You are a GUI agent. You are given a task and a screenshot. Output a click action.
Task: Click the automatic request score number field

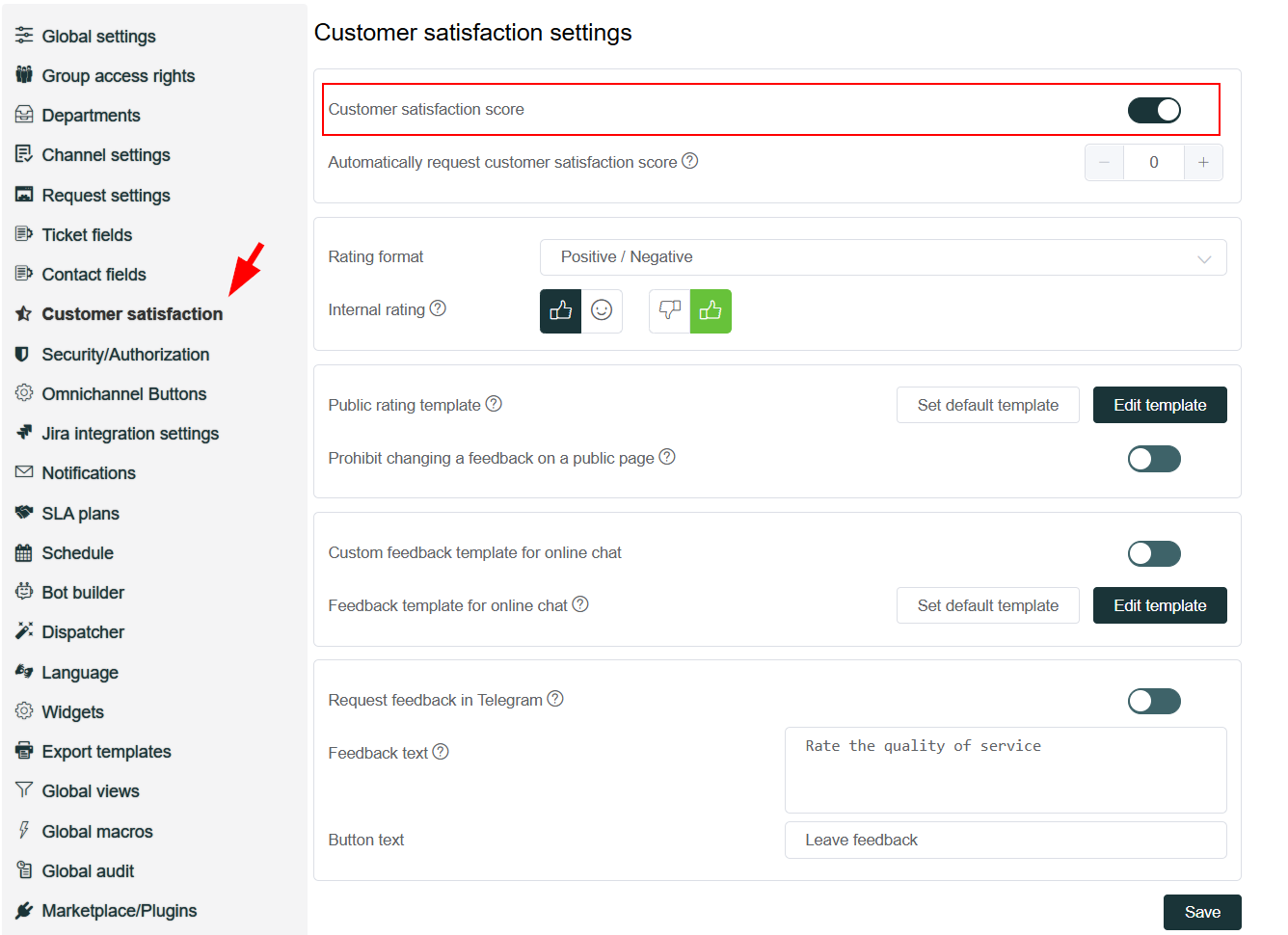pos(1154,163)
